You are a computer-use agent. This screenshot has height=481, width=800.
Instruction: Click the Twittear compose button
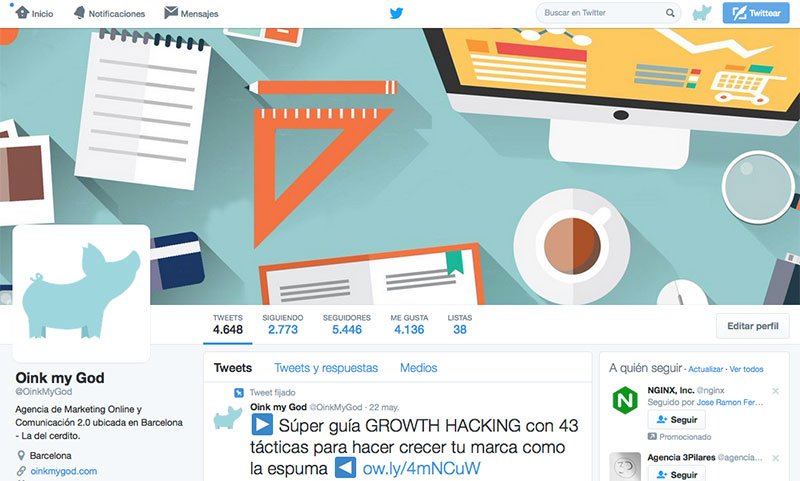[756, 13]
